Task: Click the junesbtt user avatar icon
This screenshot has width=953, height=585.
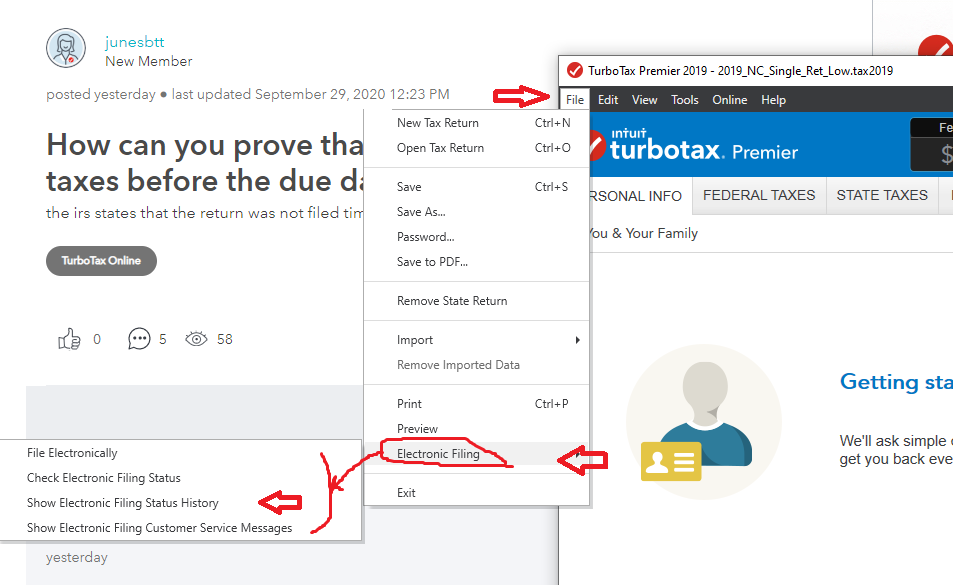Action: tap(66, 48)
